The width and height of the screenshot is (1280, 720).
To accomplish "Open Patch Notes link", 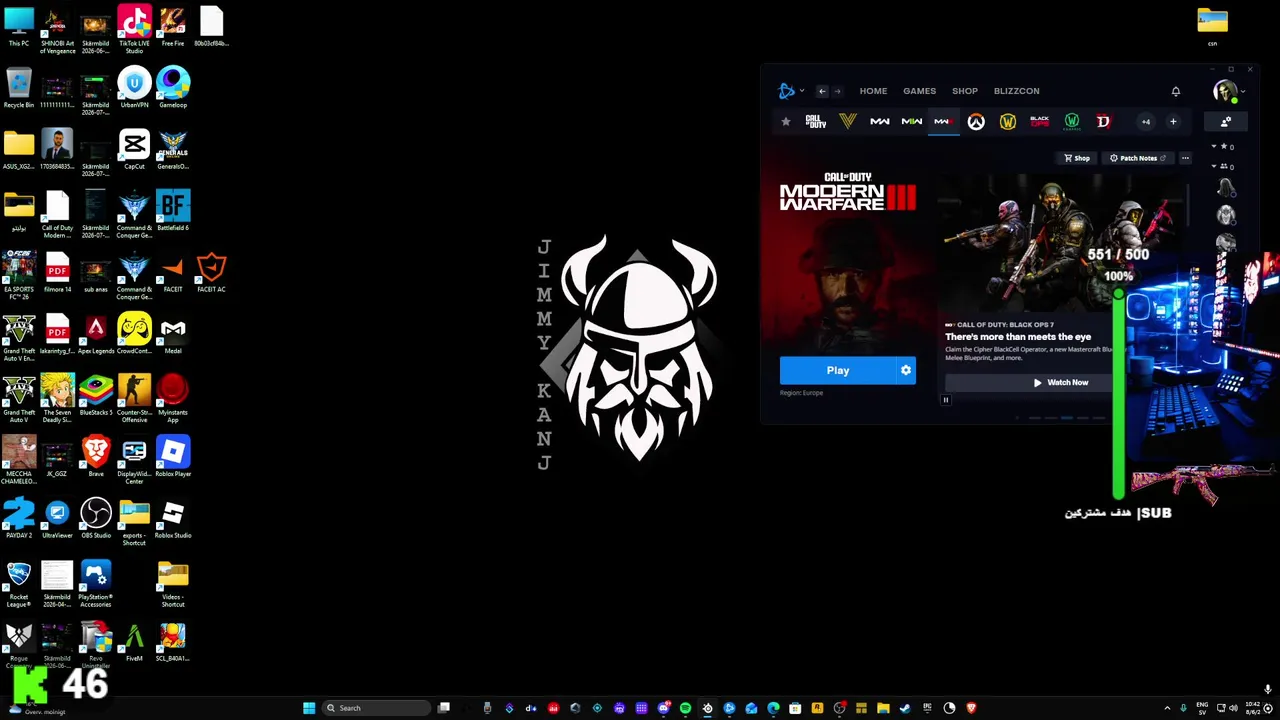I will point(1138,158).
